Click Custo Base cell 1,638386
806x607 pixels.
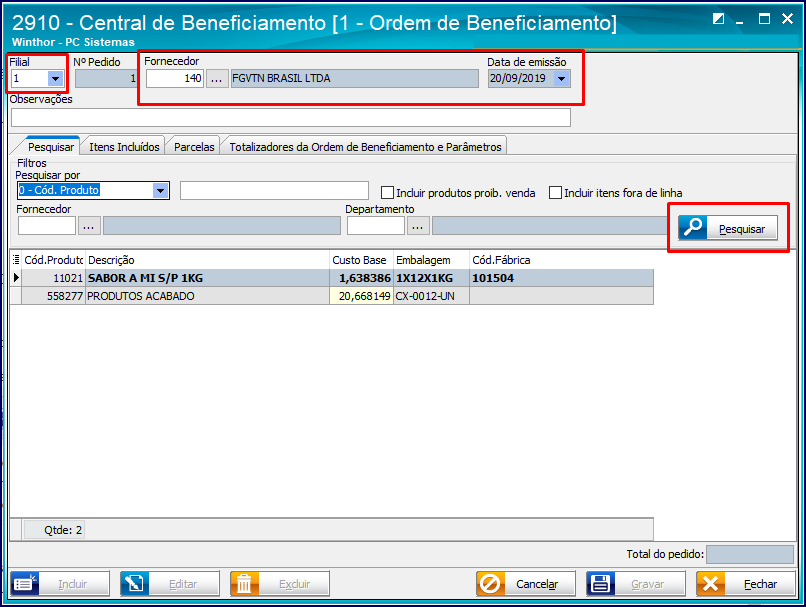361,278
